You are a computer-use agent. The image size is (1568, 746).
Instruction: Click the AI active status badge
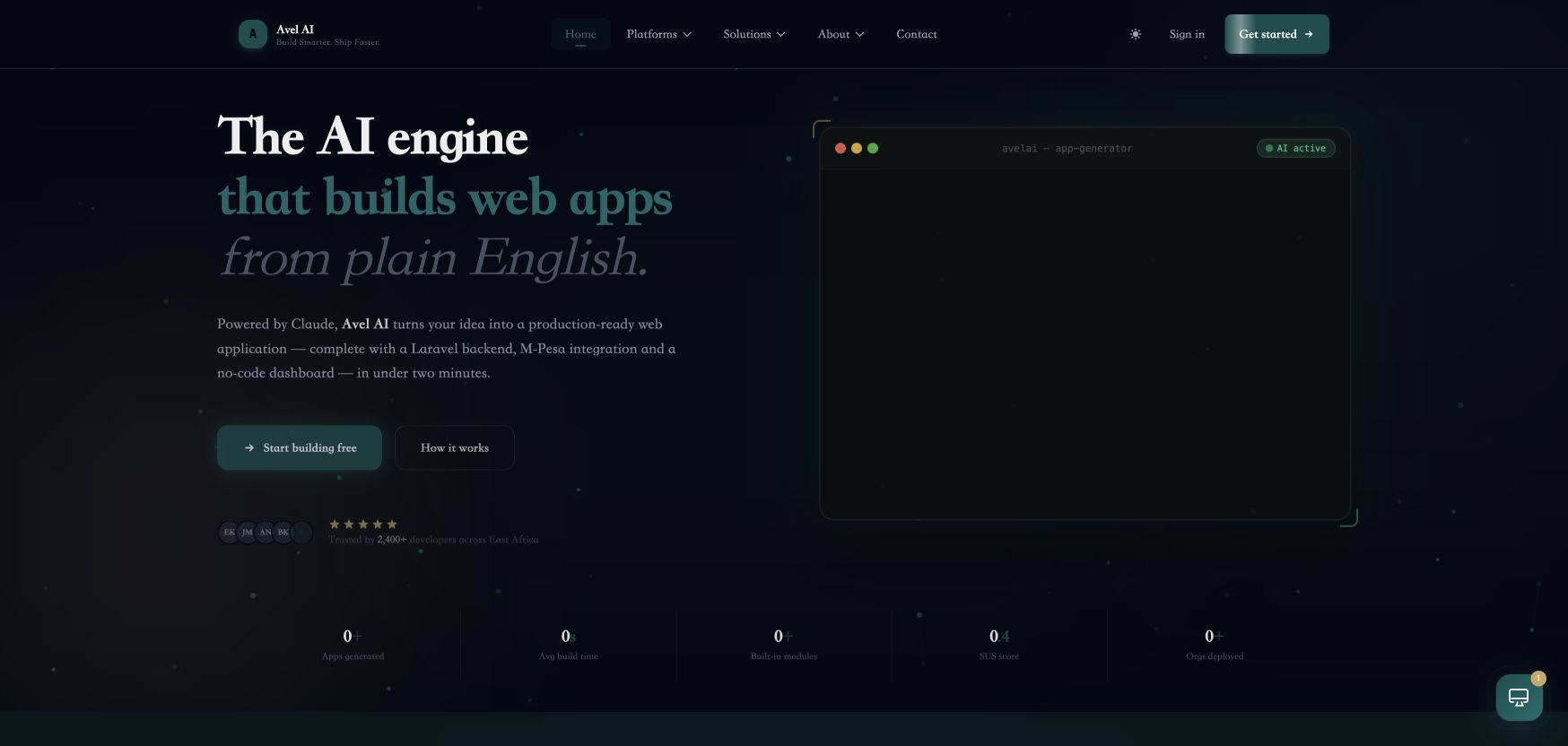[1296, 148]
